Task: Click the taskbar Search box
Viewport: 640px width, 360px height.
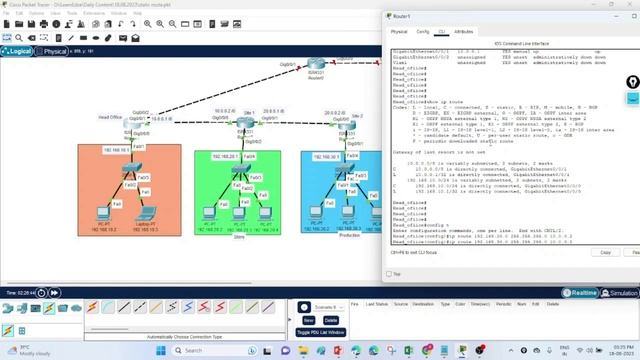Action: pyautogui.click(x=215, y=351)
